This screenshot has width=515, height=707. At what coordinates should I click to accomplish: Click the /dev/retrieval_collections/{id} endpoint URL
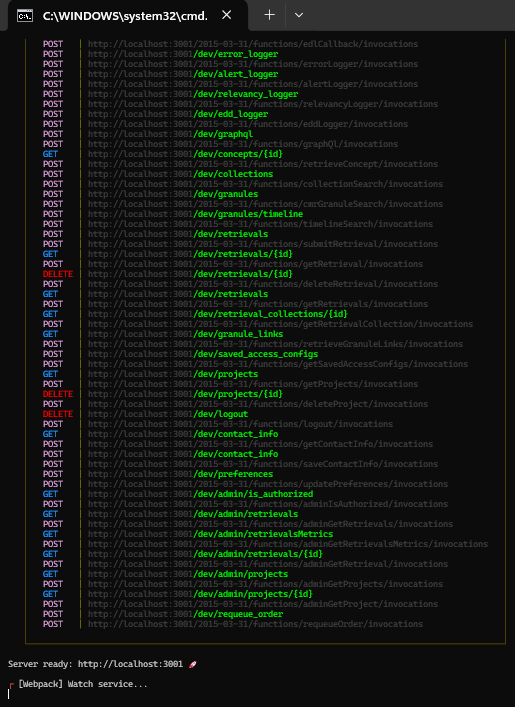[x=218, y=314]
